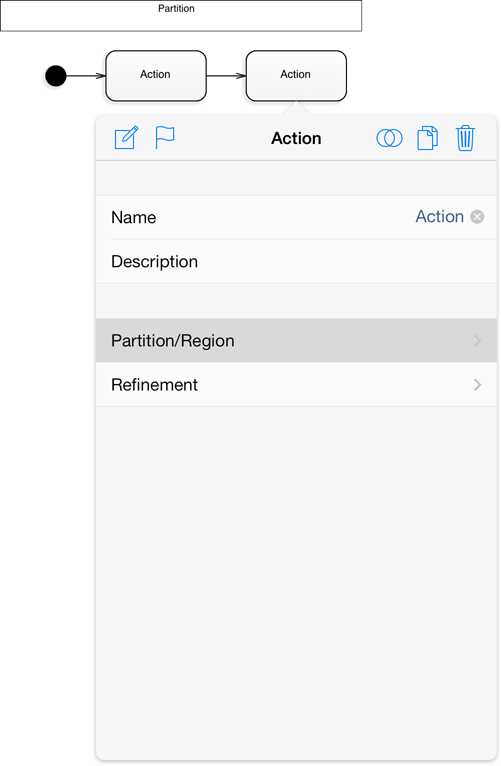
Task: Edit the Name value Action
Action: coord(439,216)
